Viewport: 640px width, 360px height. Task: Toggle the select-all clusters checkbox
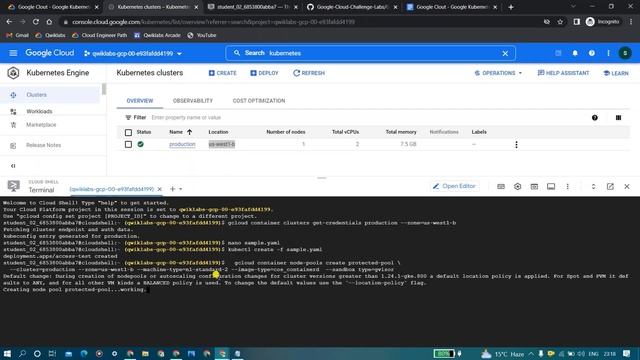[128, 132]
